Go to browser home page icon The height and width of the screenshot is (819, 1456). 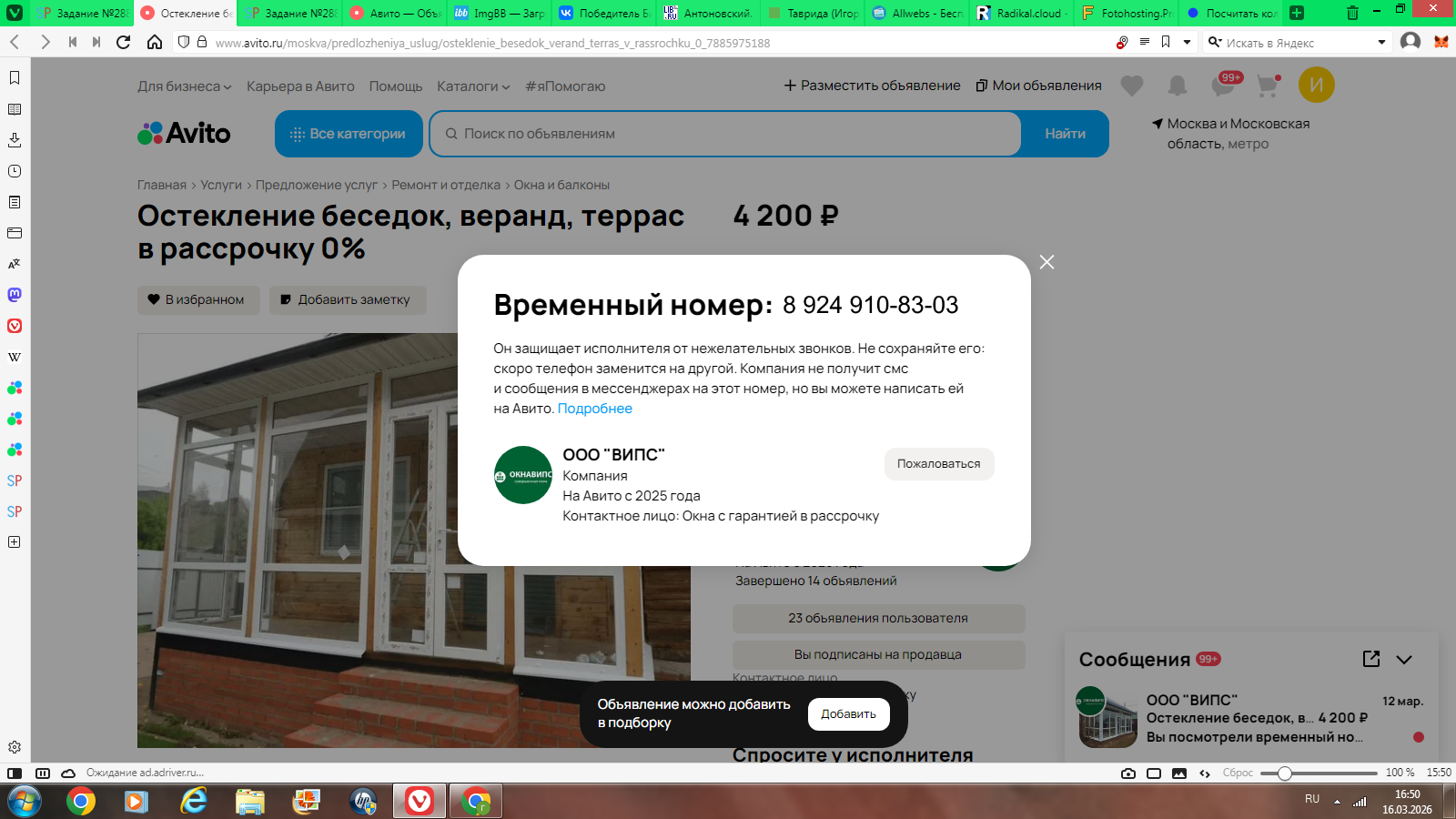click(x=155, y=42)
